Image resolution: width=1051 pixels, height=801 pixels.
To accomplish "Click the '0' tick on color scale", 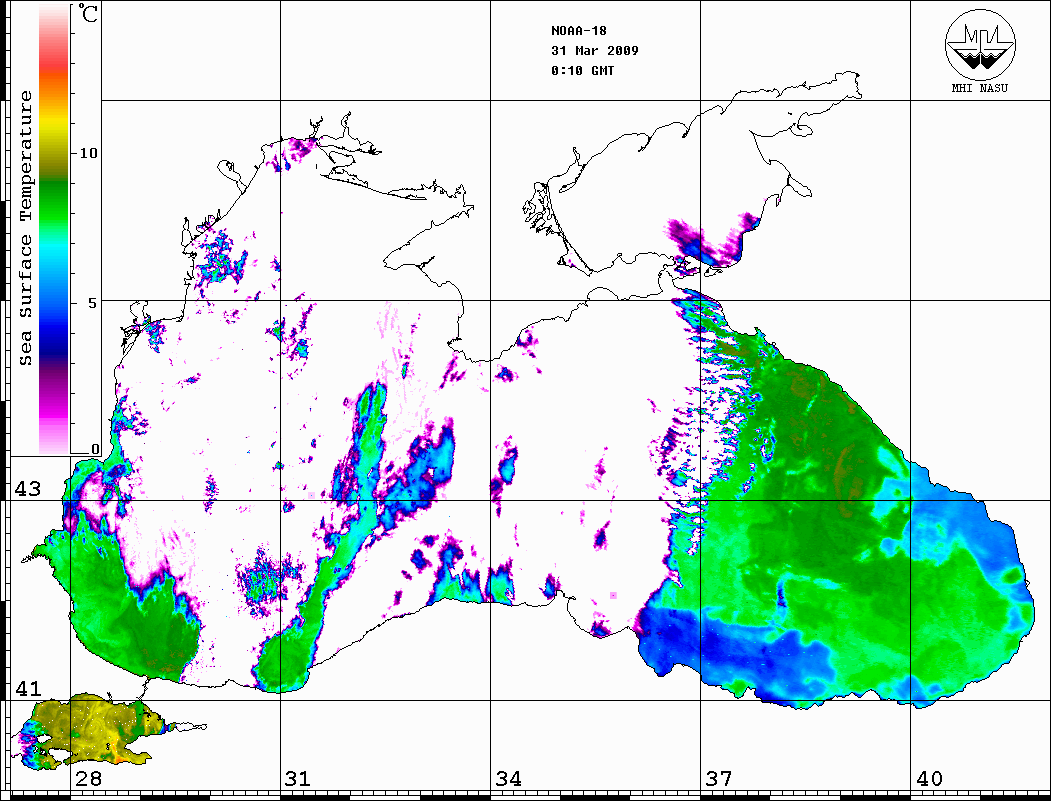I will [x=95, y=449].
